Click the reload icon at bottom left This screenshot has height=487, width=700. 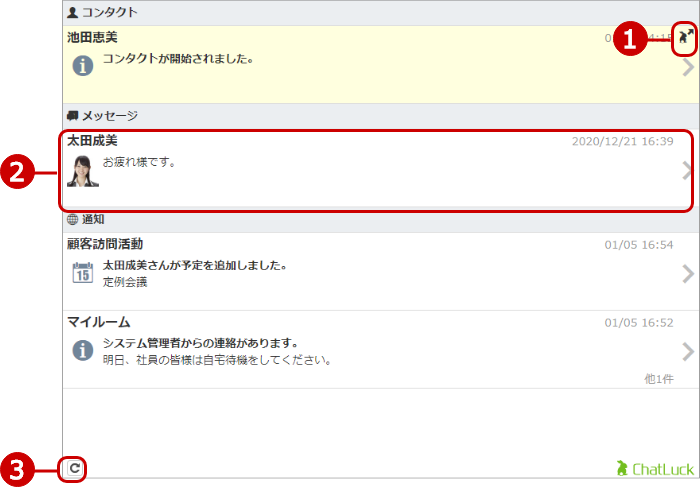(73, 467)
